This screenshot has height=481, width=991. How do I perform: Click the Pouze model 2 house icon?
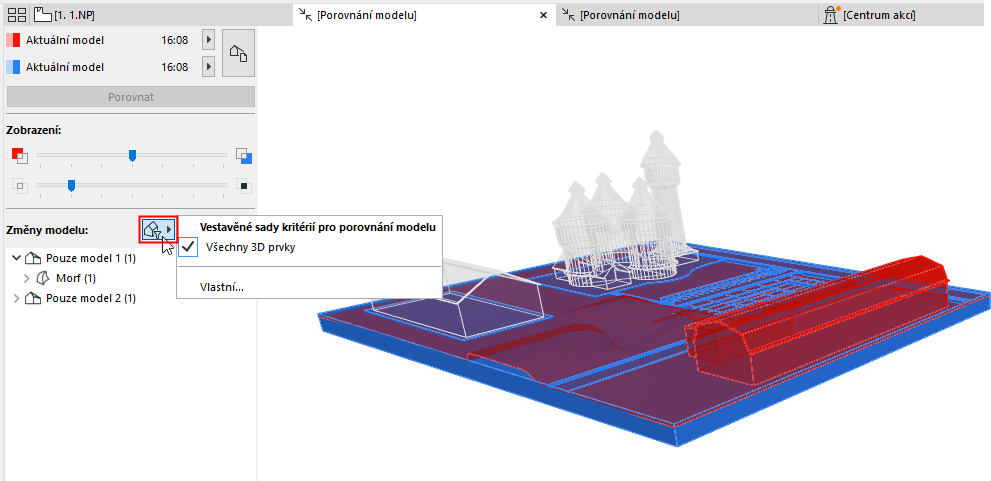[32, 298]
